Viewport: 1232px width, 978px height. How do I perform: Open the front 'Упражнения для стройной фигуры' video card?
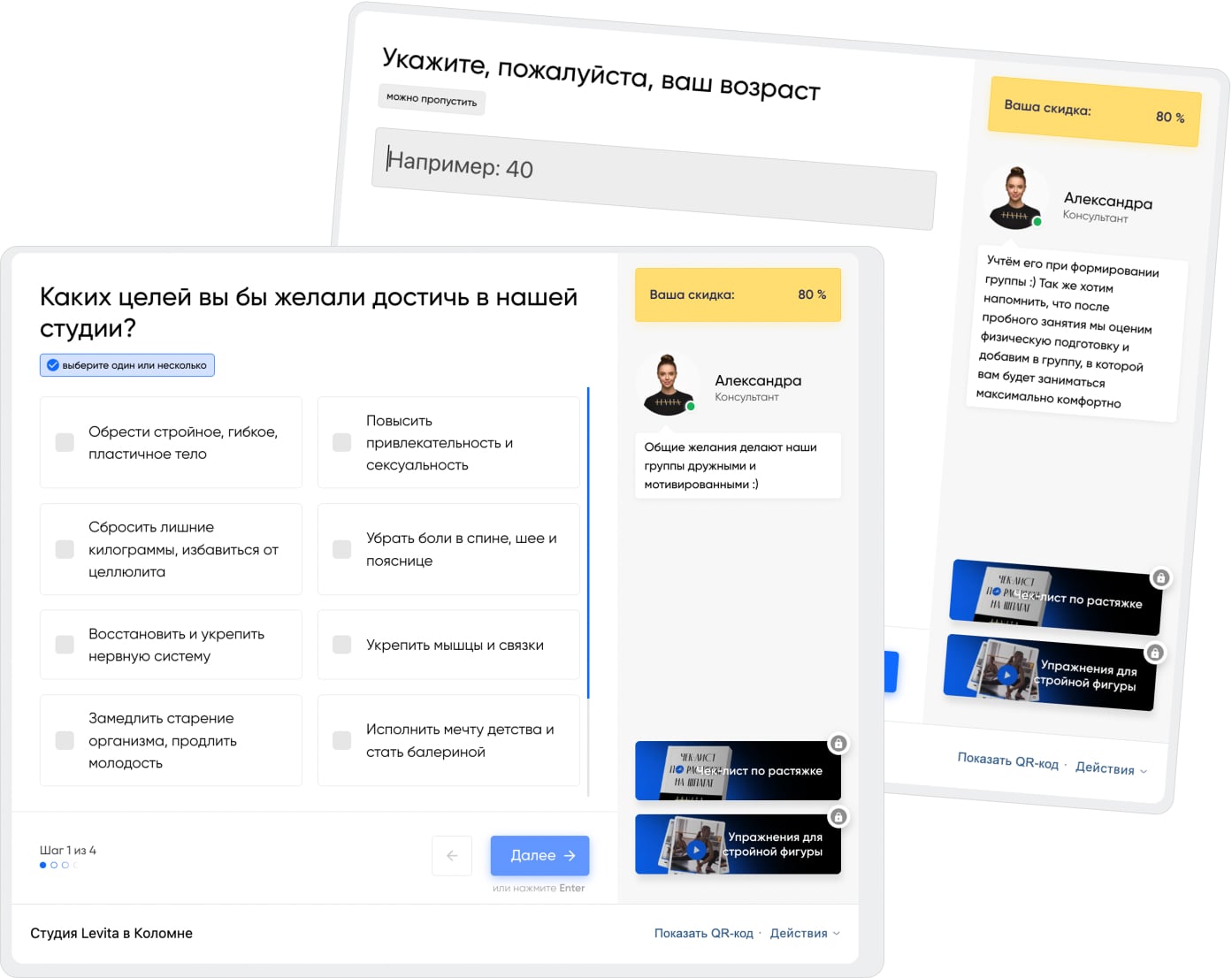[738, 844]
